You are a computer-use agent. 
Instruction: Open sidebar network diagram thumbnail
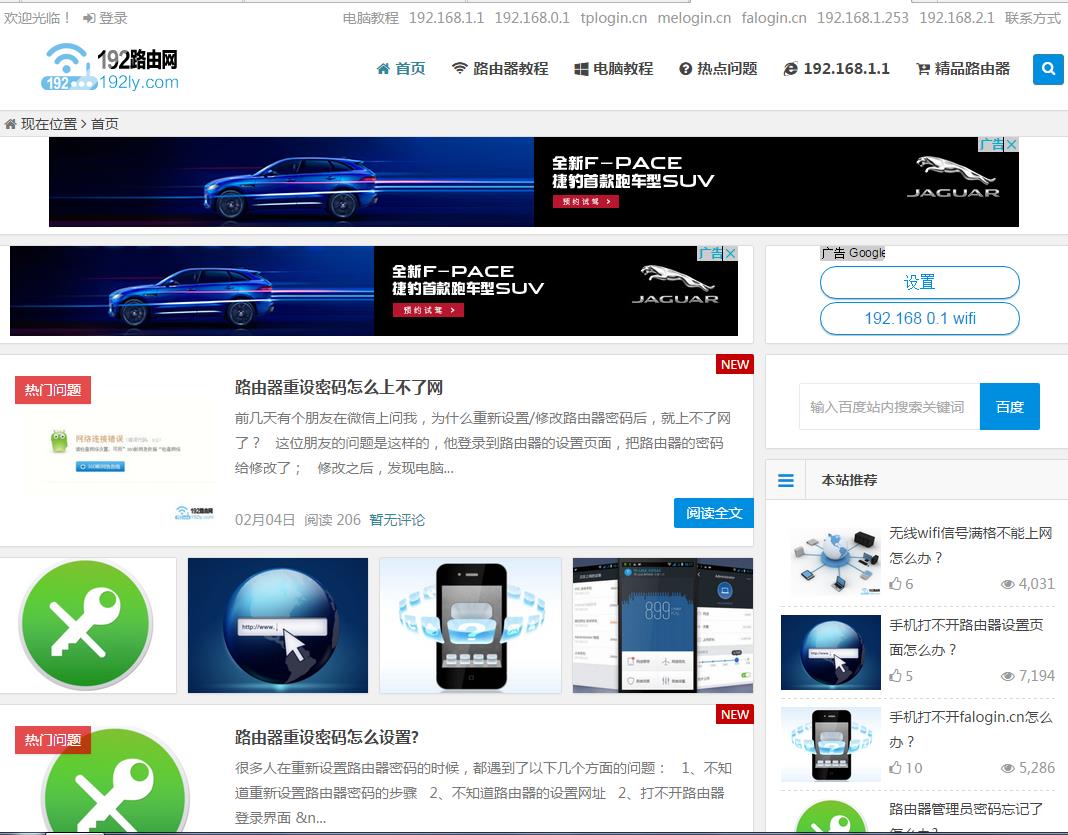pyautogui.click(x=831, y=560)
